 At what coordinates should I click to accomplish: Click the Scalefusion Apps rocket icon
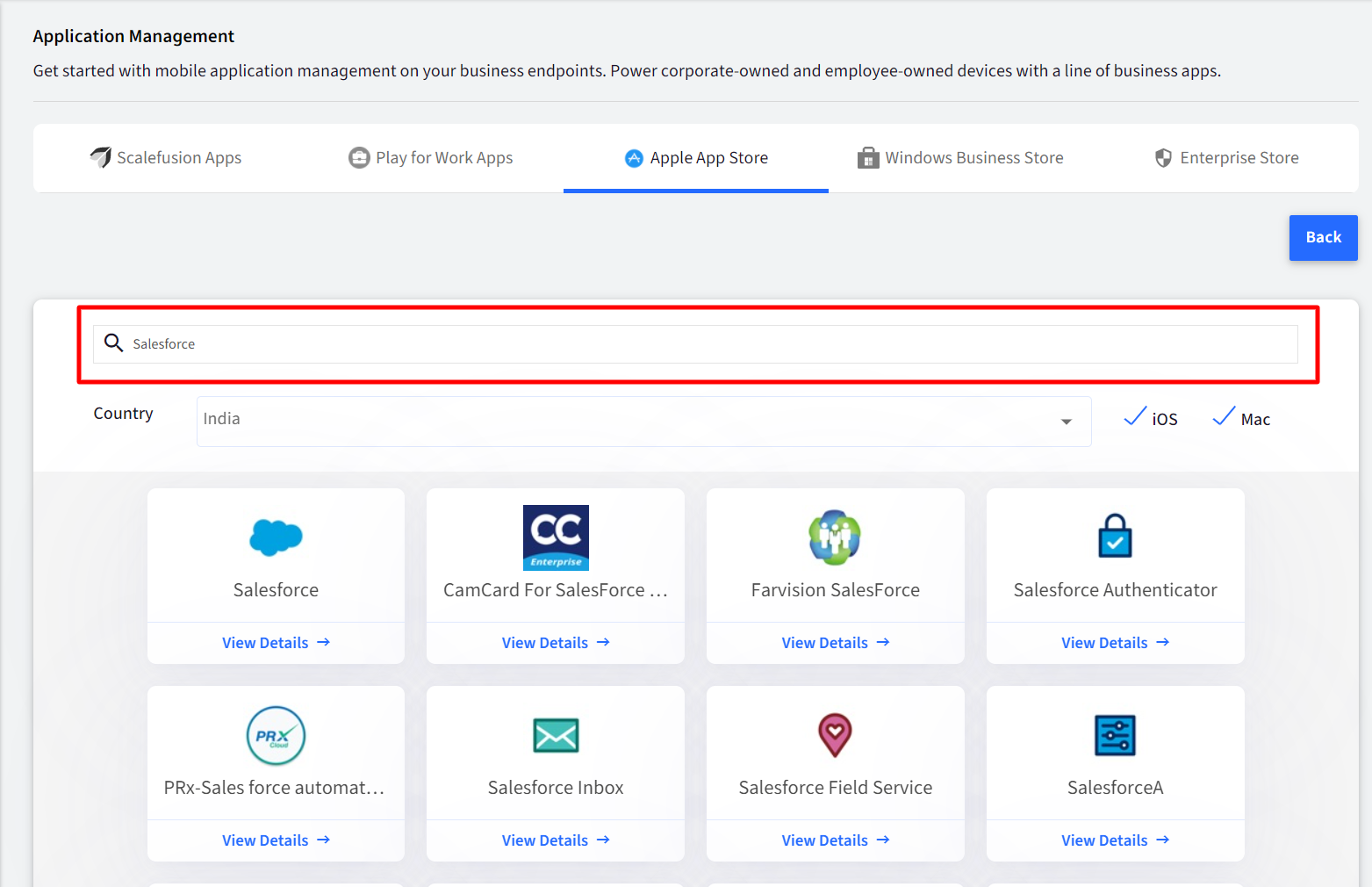coord(101,157)
